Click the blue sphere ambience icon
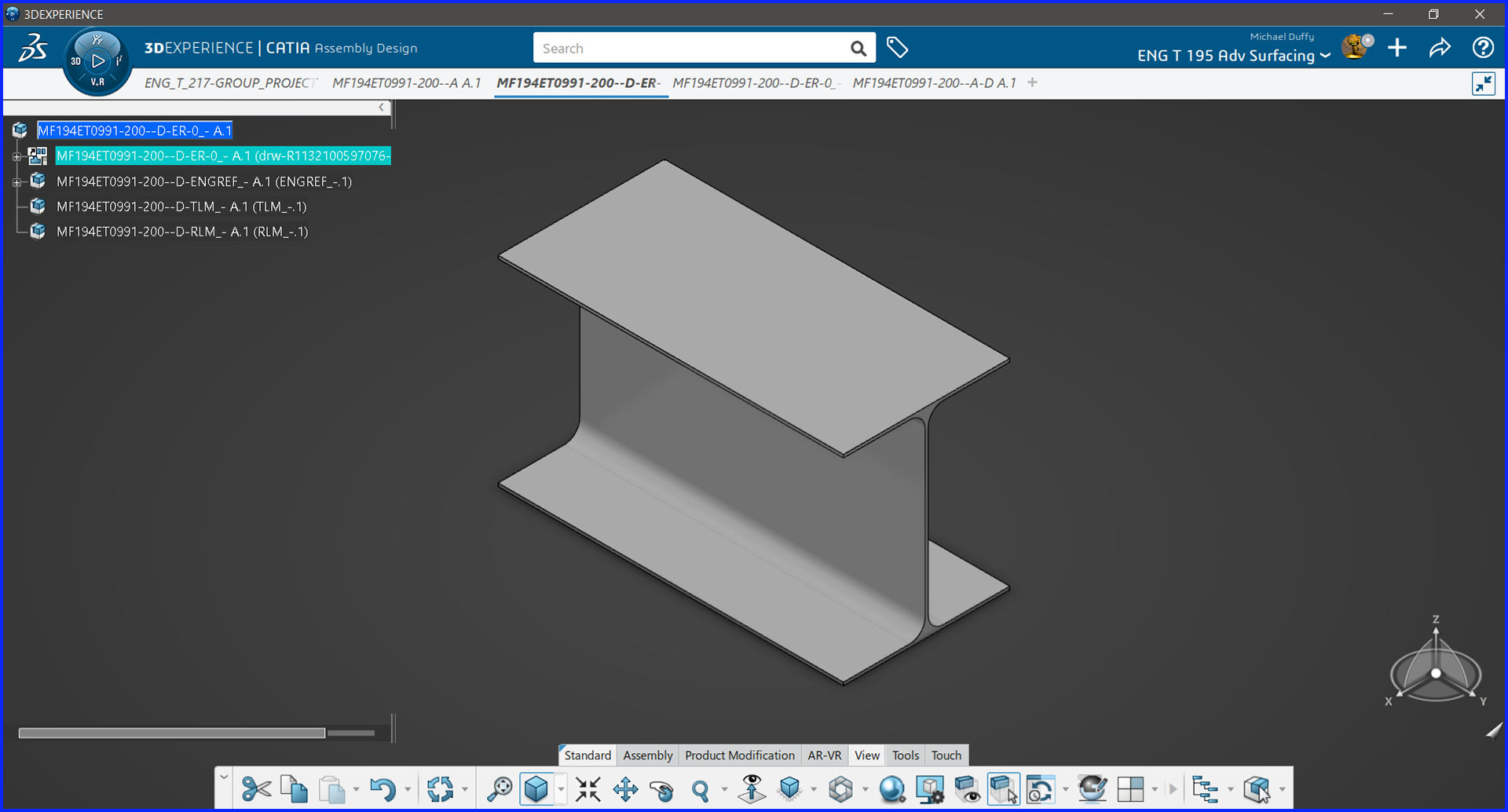Image resolution: width=1508 pixels, height=812 pixels. coord(892,789)
